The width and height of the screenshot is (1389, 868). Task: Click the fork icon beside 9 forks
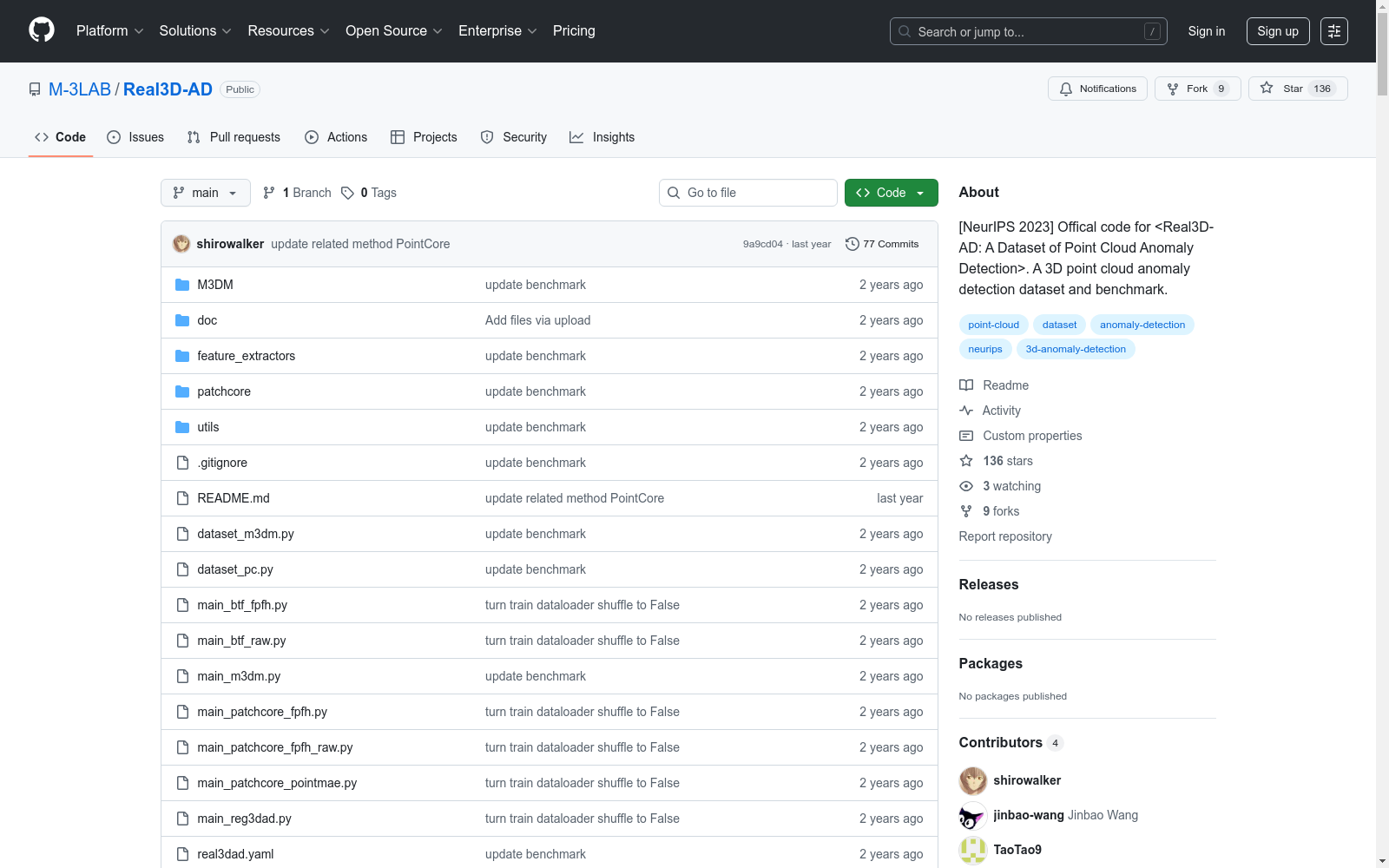[x=966, y=511]
